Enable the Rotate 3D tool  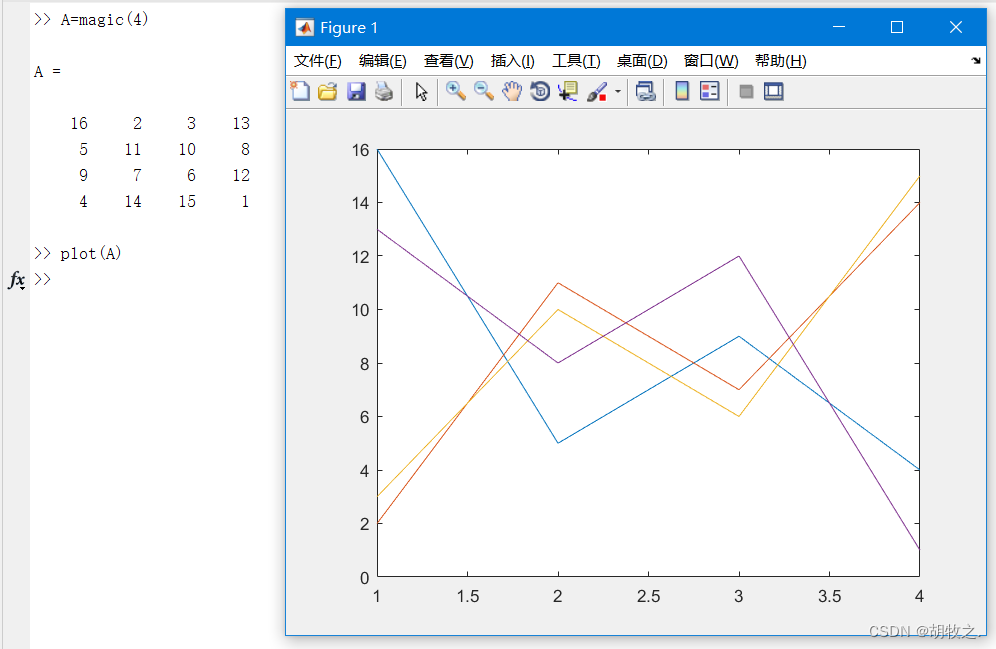[540, 91]
